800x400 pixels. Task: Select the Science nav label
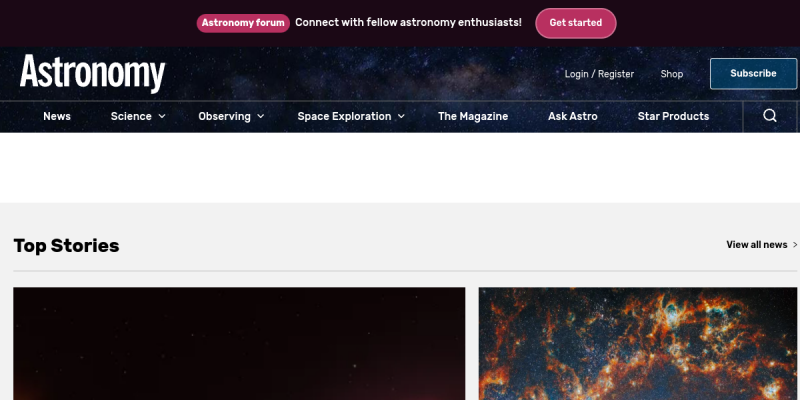pyautogui.click(x=131, y=116)
